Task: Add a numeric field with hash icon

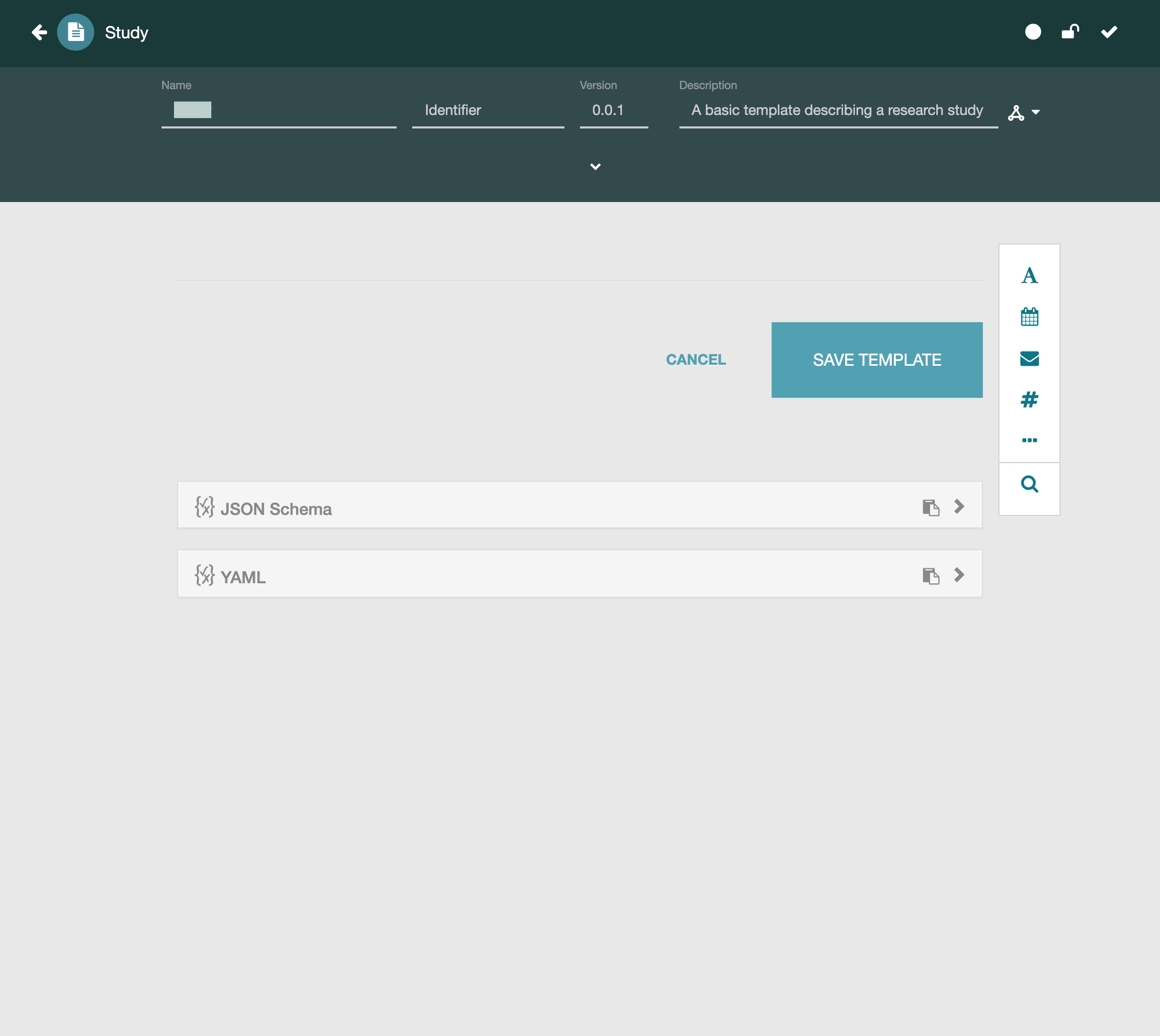Action: pos(1029,399)
